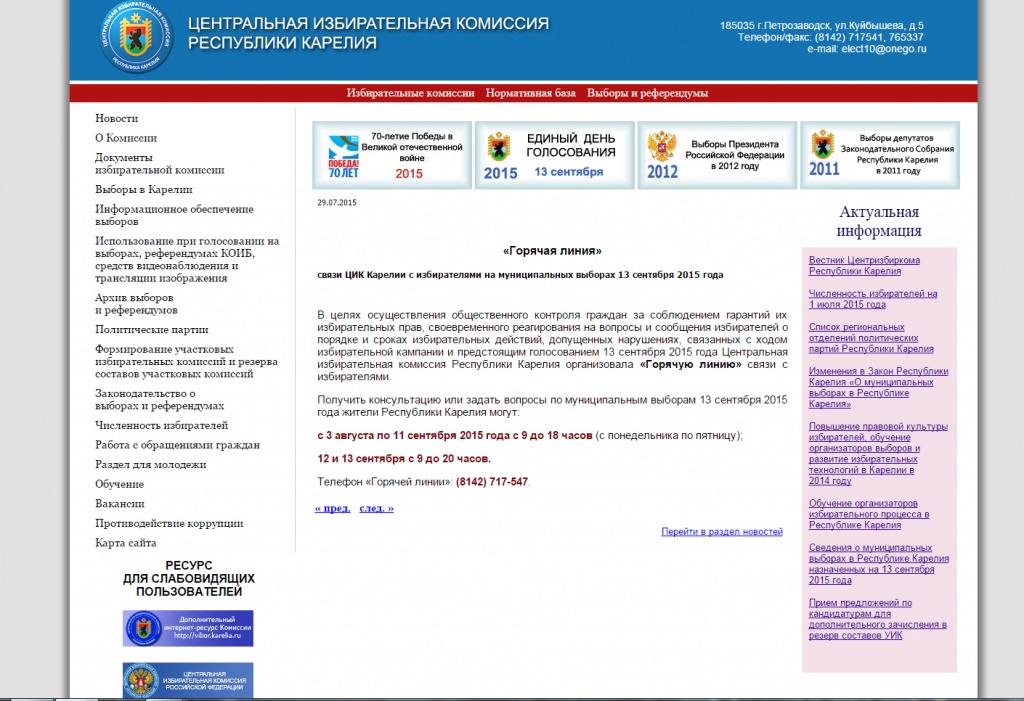The width and height of the screenshot is (1024, 701).
Task: Go to previous news via « пред.
Action: [332, 508]
